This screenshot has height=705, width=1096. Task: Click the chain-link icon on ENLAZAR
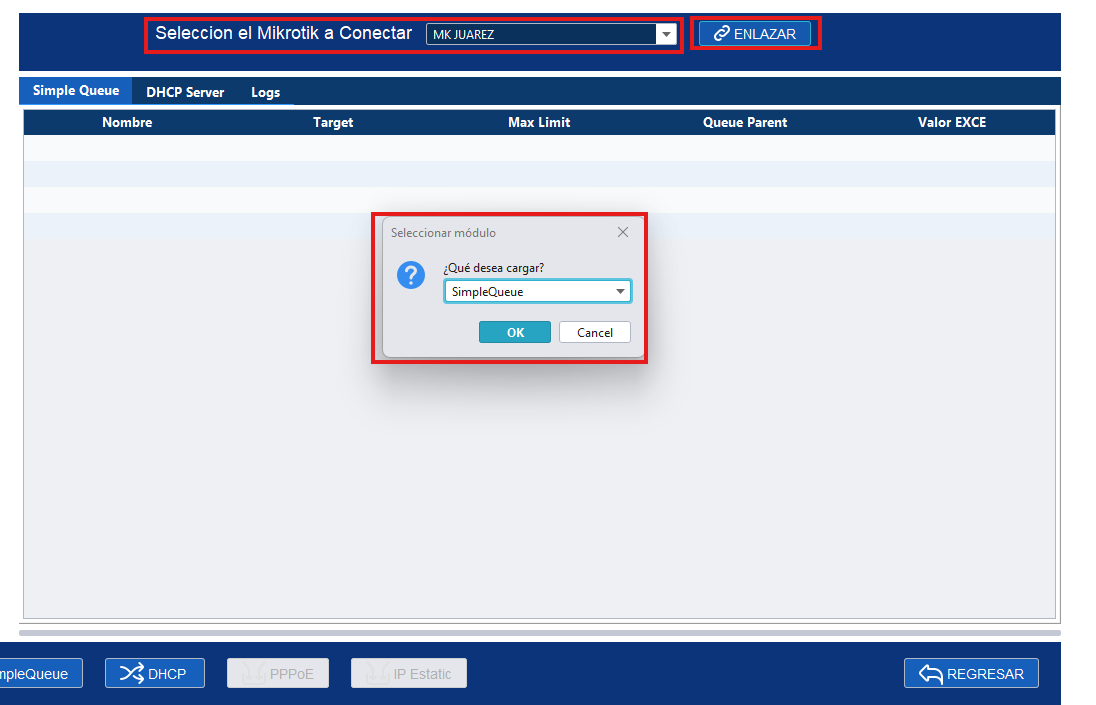(x=721, y=34)
